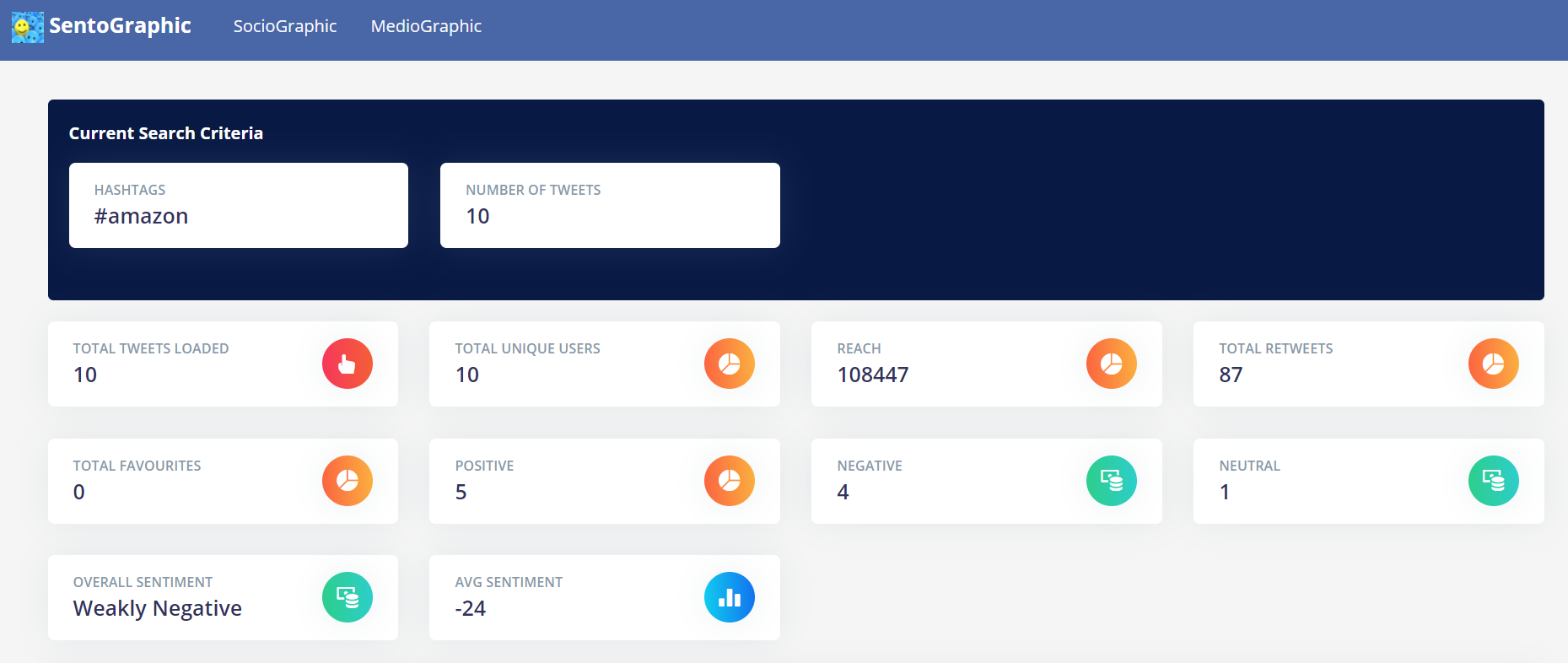This screenshot has width=1568, height=663.
Task: Click the POSITIVE label
Action: (x=485, y=466)
